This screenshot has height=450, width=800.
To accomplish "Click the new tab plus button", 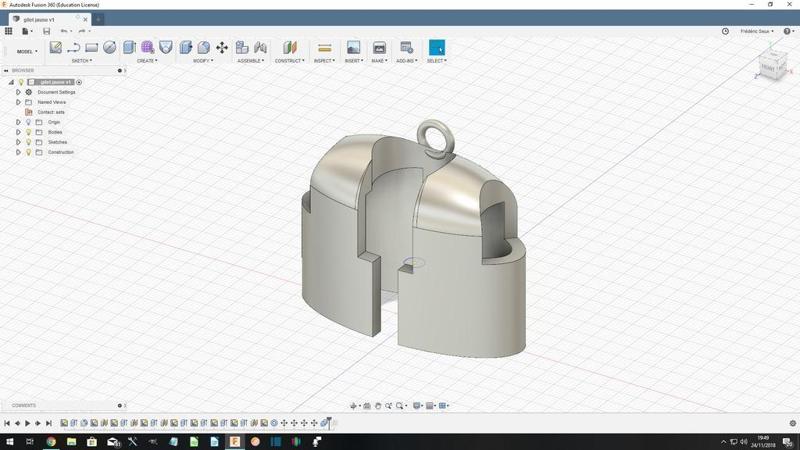I will coord(98,19).
